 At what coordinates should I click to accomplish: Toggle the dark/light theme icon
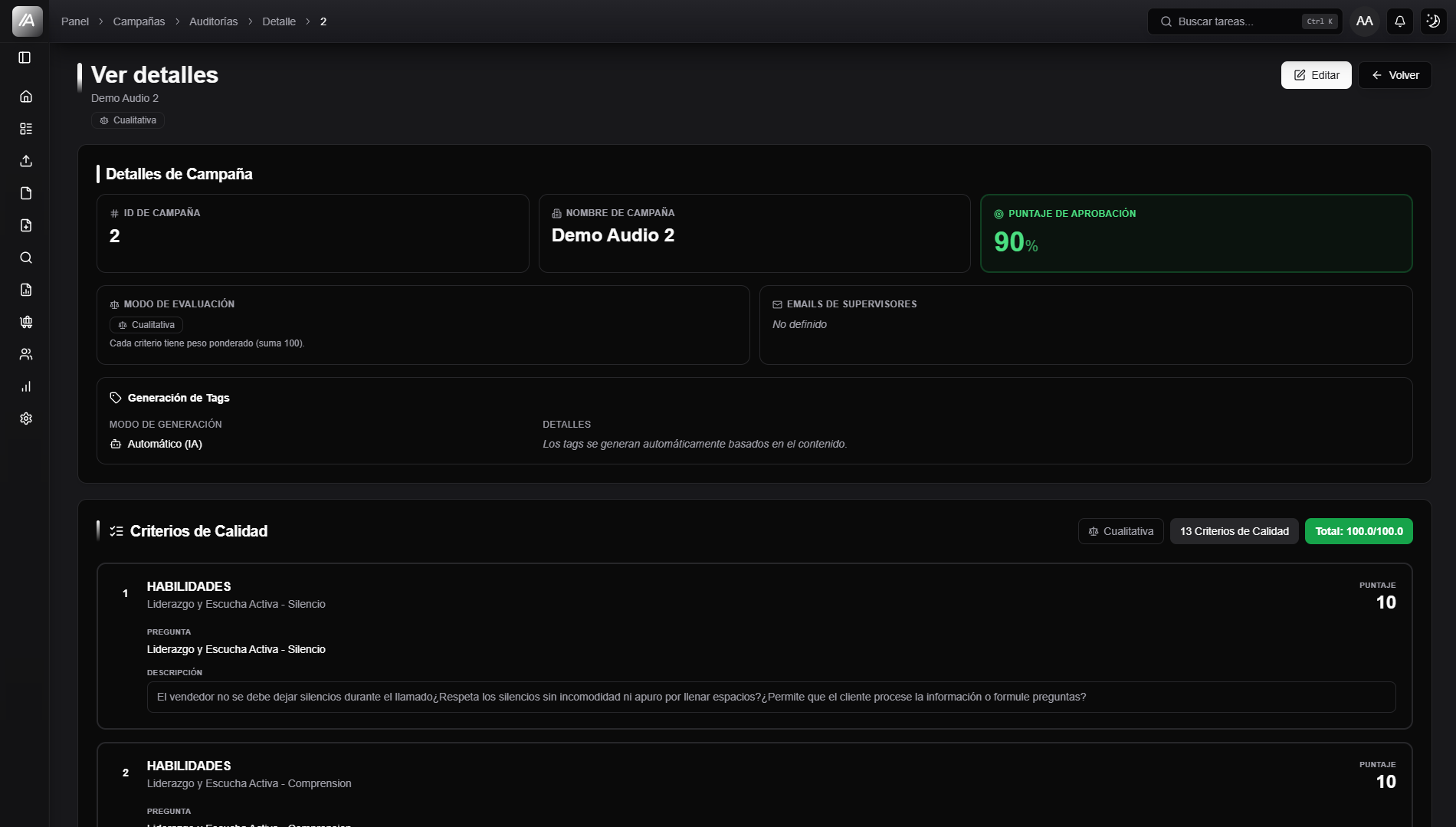click(x=1433, y=21)
